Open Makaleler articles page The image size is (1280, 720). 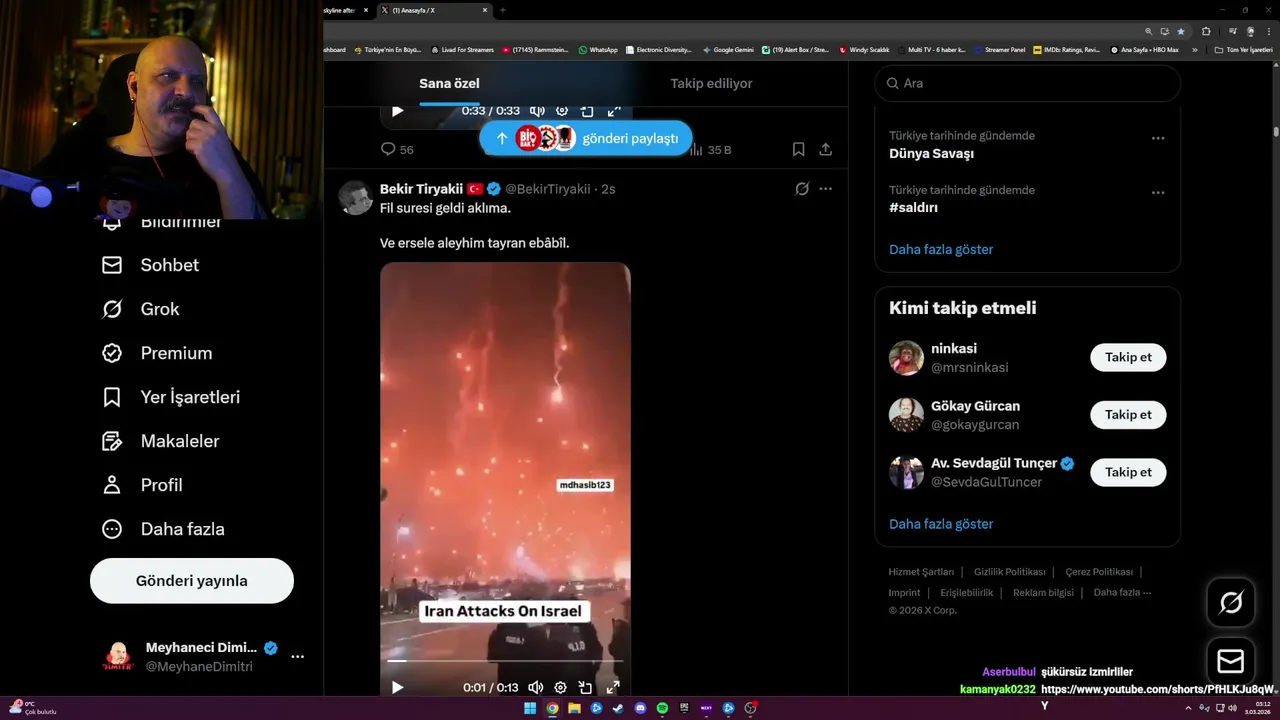click(x=160, y=441)
